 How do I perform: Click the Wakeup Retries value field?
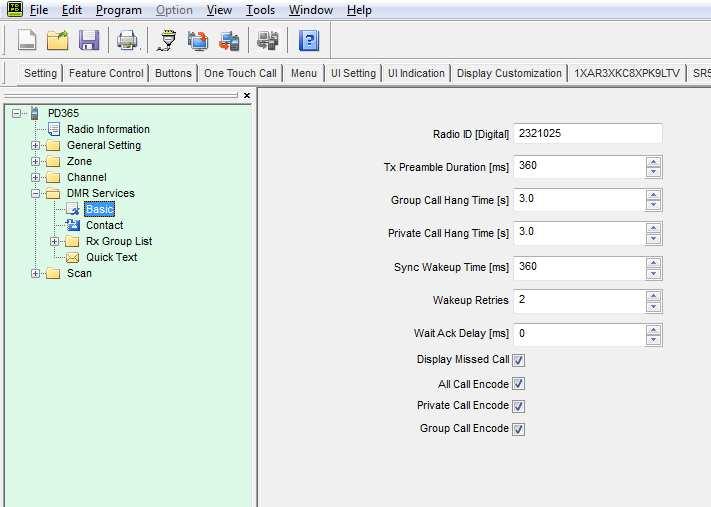click(580, 301)
